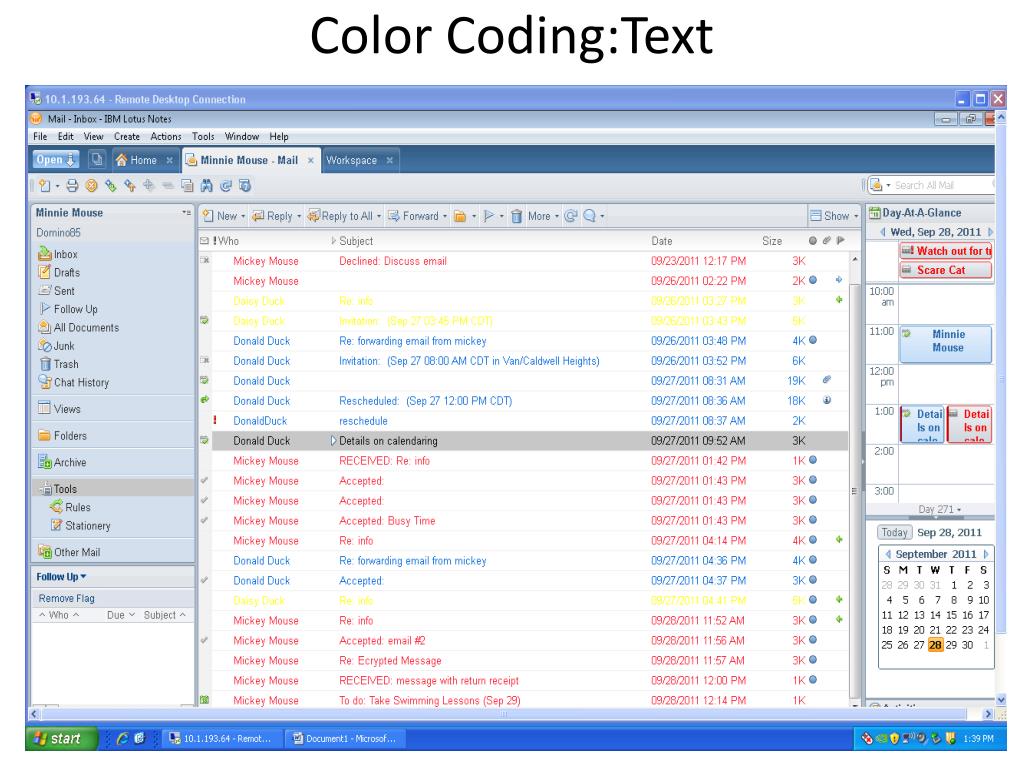The width and height of the screenshot is (1024, 768).
Task: Open the Show dropdown
Action: 834,216
